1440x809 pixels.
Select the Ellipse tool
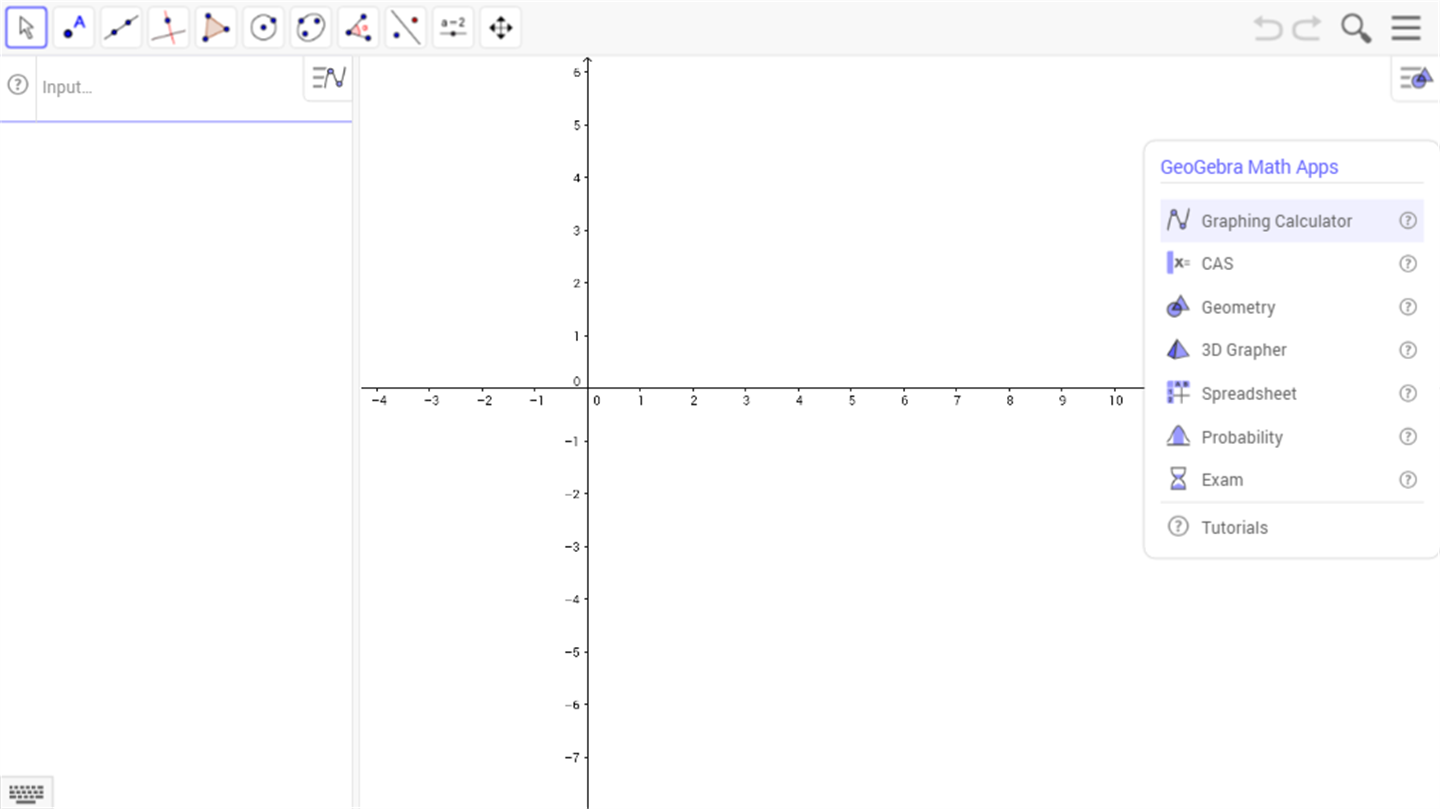[311, 28]
